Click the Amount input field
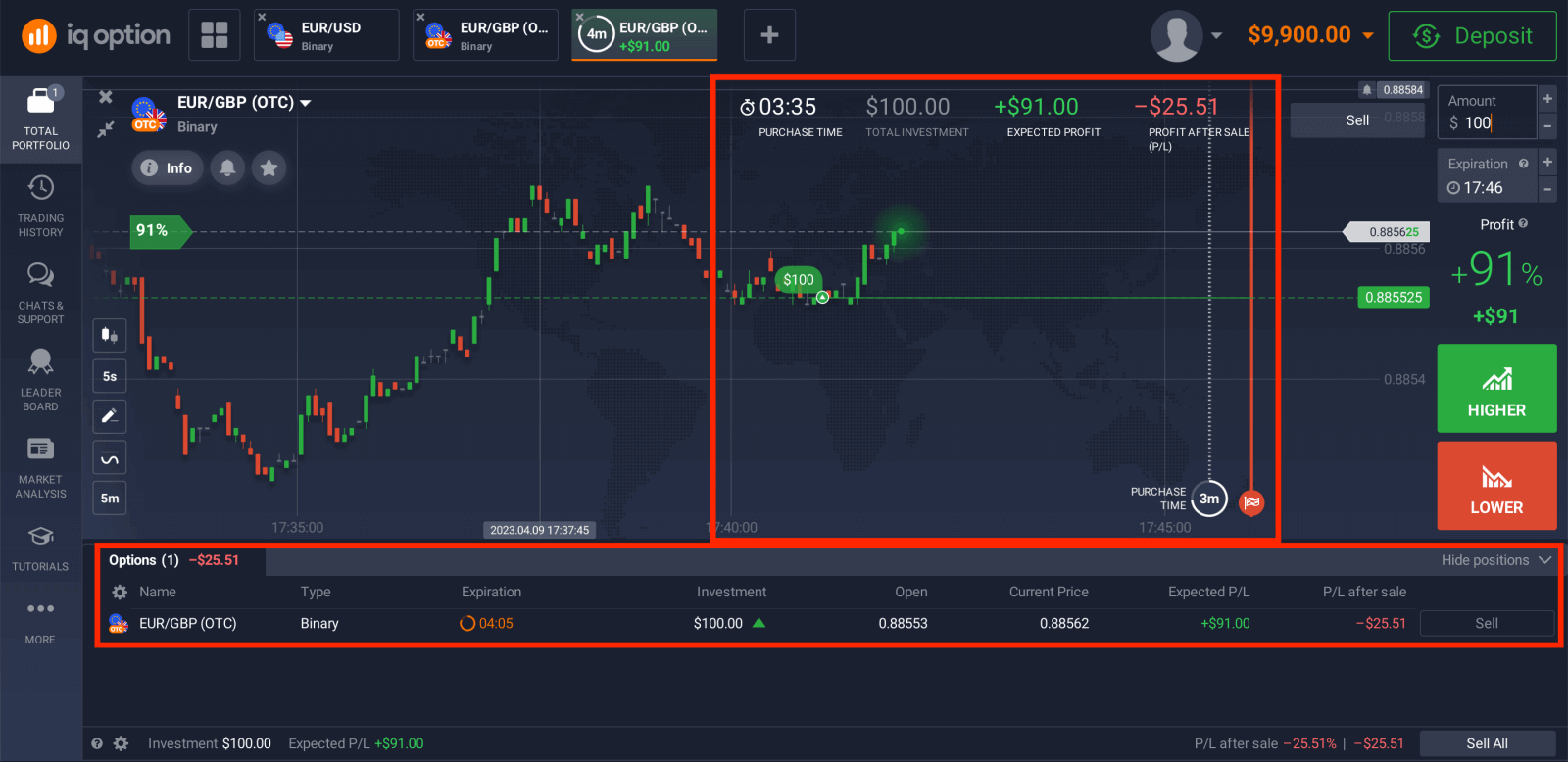 [x=1487, y=113]
